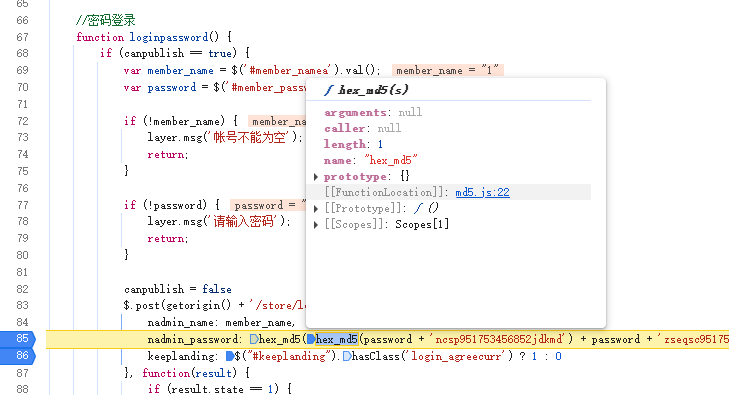The image size is (729, 395).
Task: Click the inline breakpoint marker before hasClass
Action: point(347,356)
